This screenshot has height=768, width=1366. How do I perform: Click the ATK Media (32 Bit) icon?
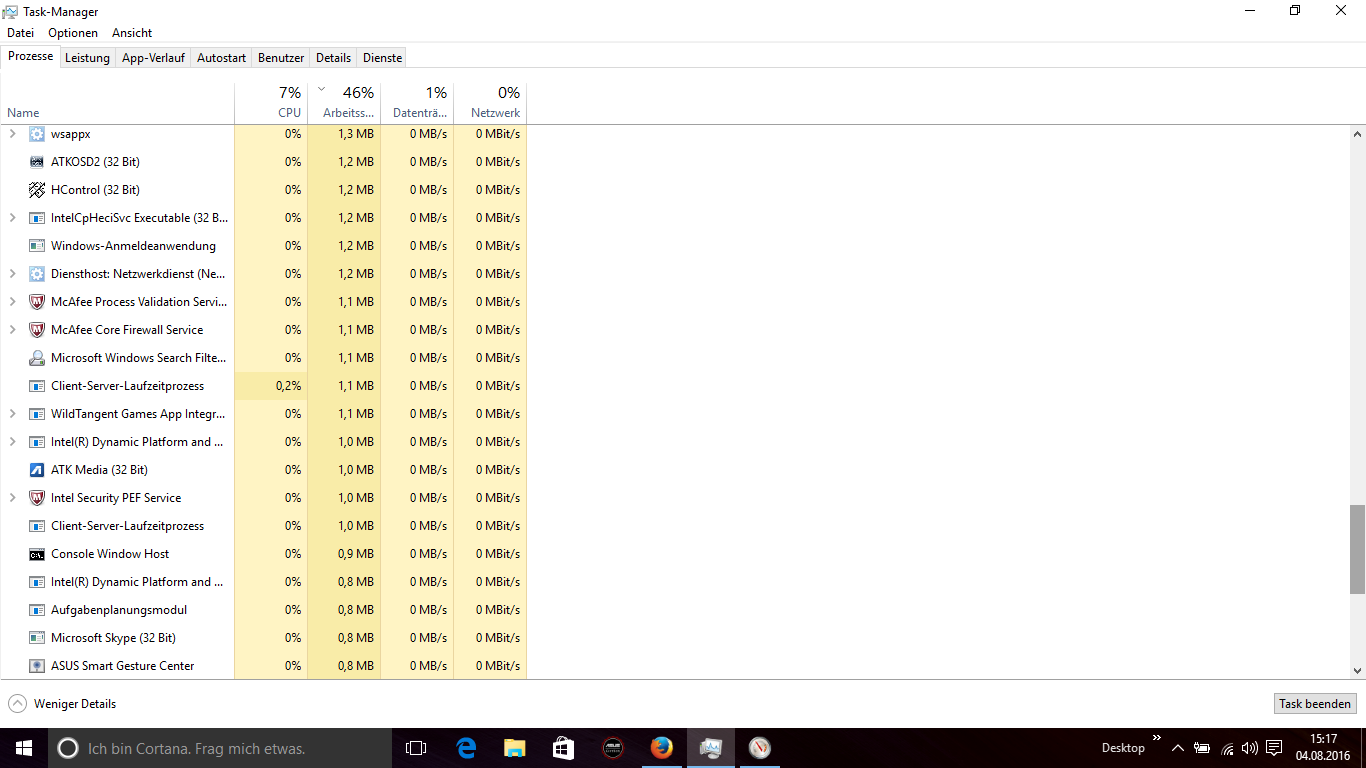click(37, 470)
